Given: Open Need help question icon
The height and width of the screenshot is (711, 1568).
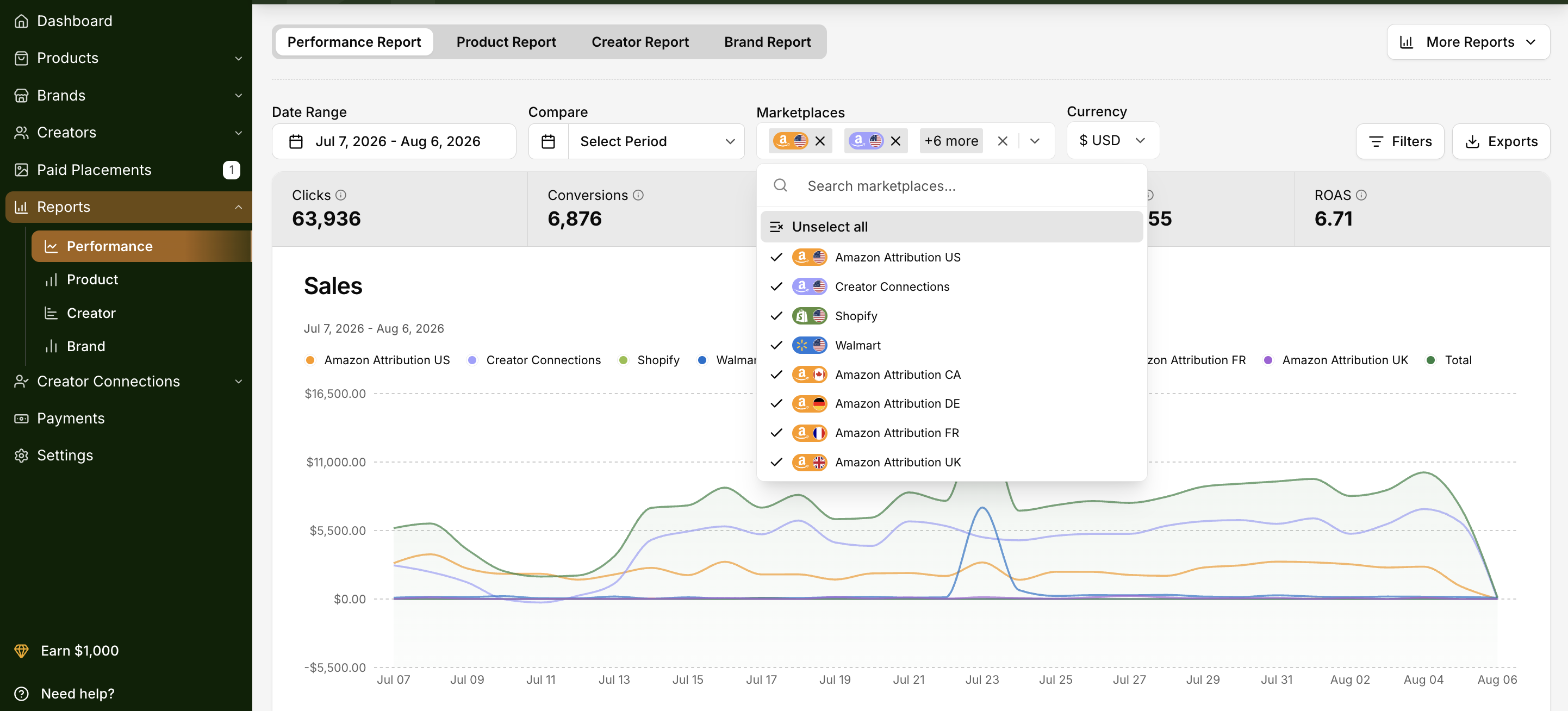Looking at the screenshot, I should tap(21, 694).
